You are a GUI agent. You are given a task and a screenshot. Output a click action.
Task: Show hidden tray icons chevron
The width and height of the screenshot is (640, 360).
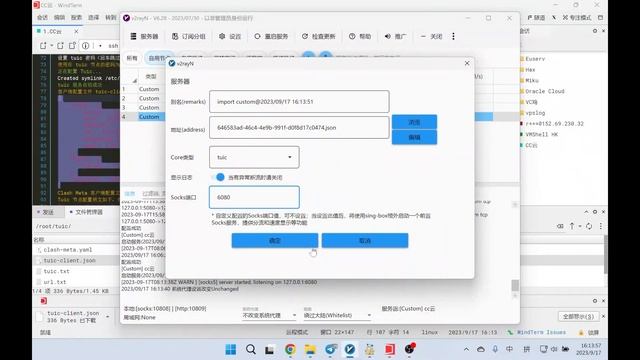pyautogui.click(x=466, y=349)
